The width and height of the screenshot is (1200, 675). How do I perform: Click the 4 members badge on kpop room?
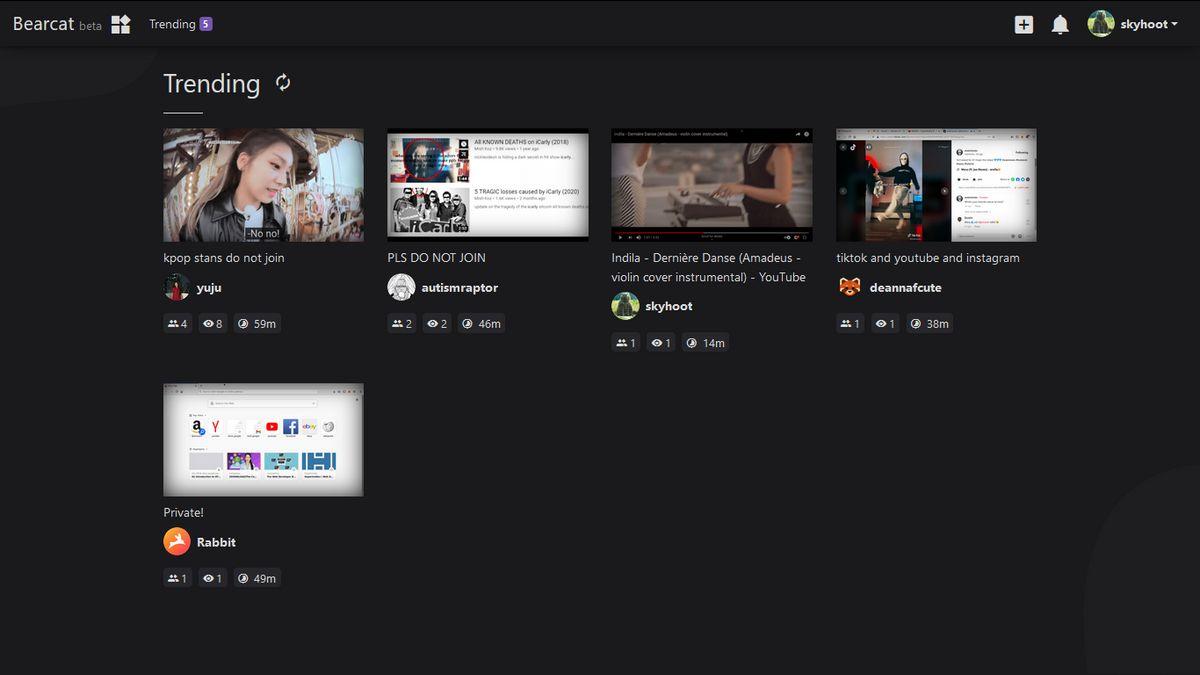[x=178, y=324]
